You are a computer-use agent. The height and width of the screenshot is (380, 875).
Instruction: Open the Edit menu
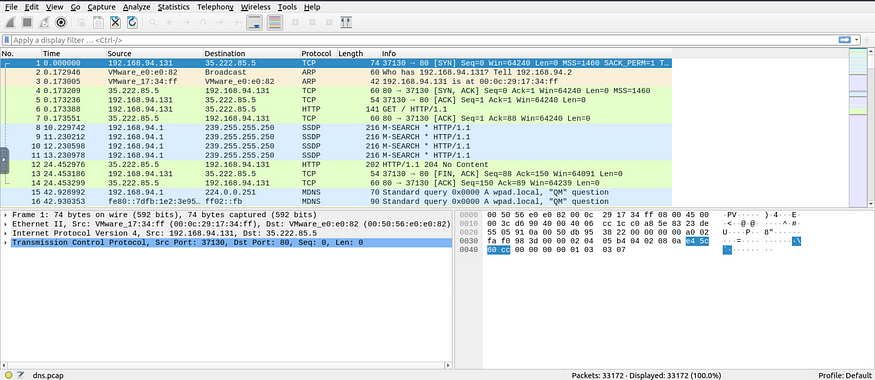coord(32,7)
